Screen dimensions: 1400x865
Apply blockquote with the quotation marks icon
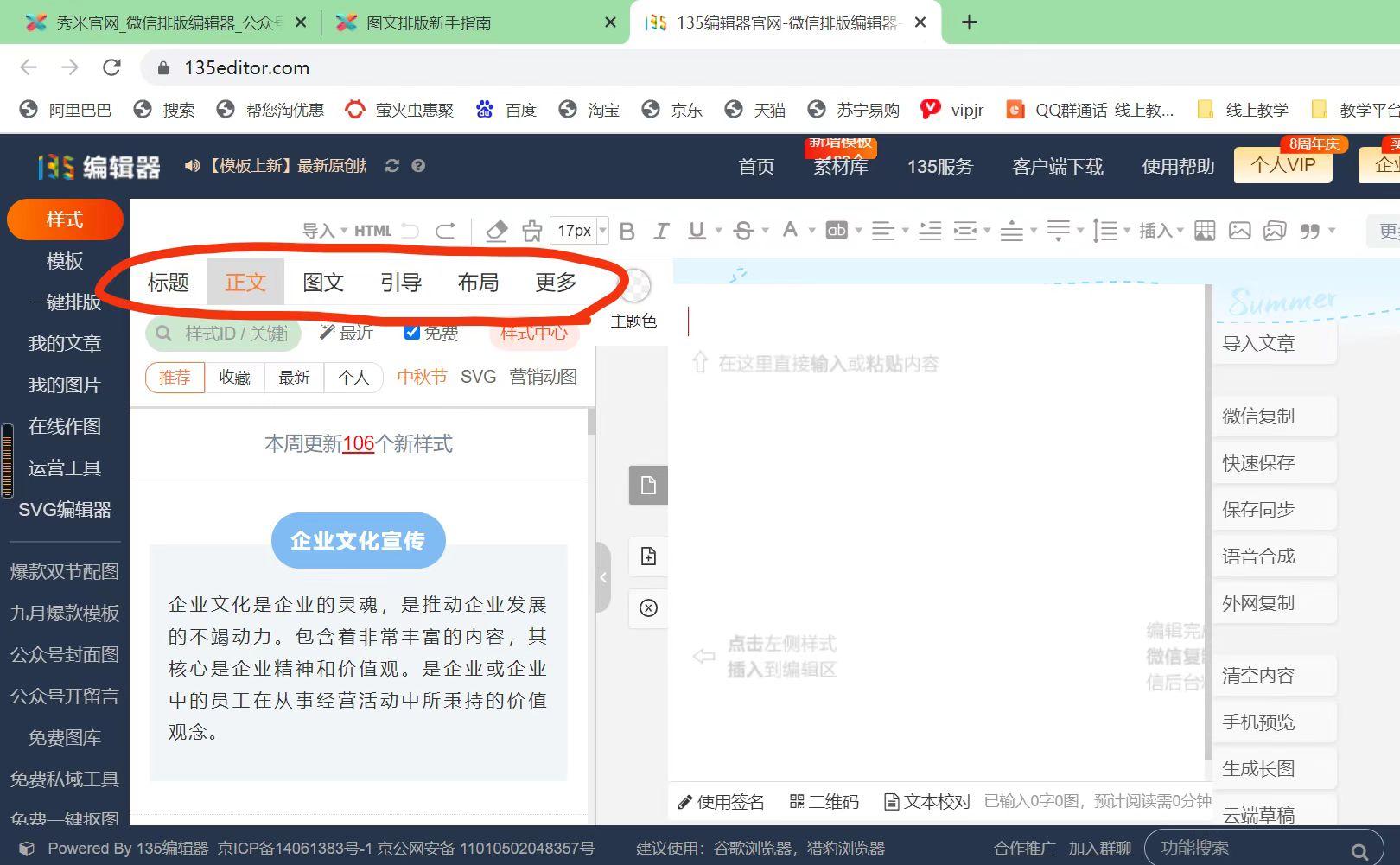[x=1308, y=230]
